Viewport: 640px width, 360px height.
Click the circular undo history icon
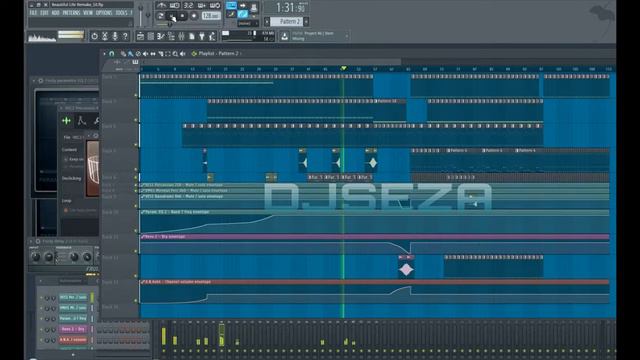[x=95, y=36]
